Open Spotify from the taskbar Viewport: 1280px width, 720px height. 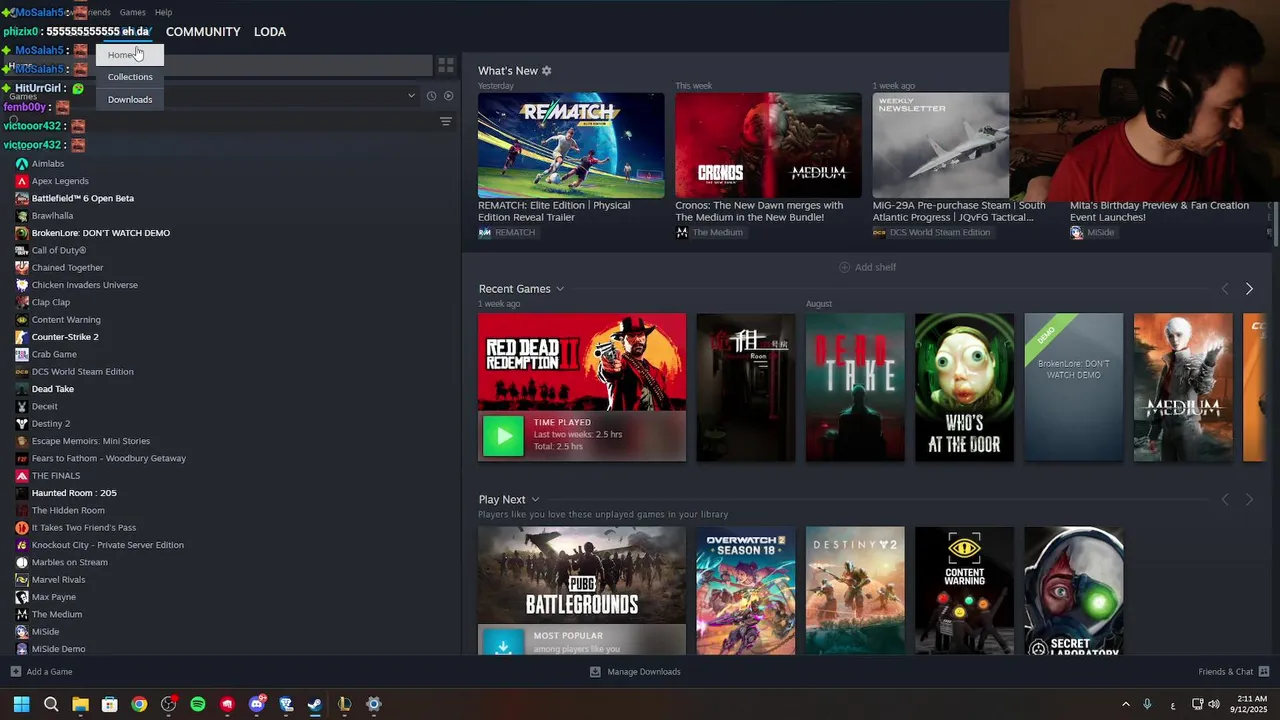[x=198, y=704]
